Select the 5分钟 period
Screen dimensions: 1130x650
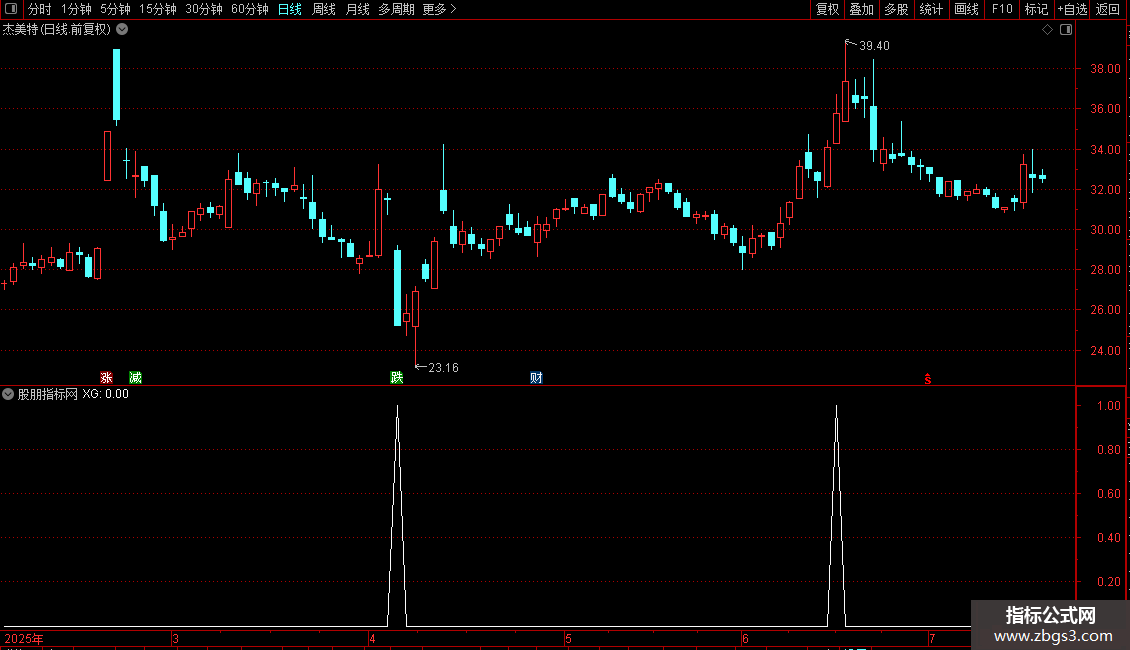tap(115, 9)
